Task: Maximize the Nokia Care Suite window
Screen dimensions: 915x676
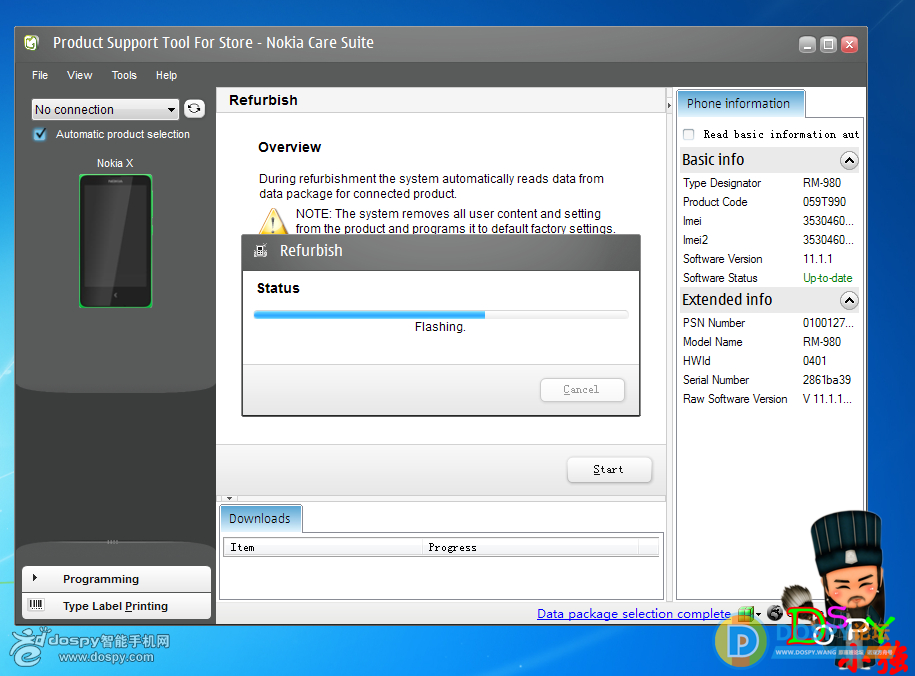Action: coord(828,44)
